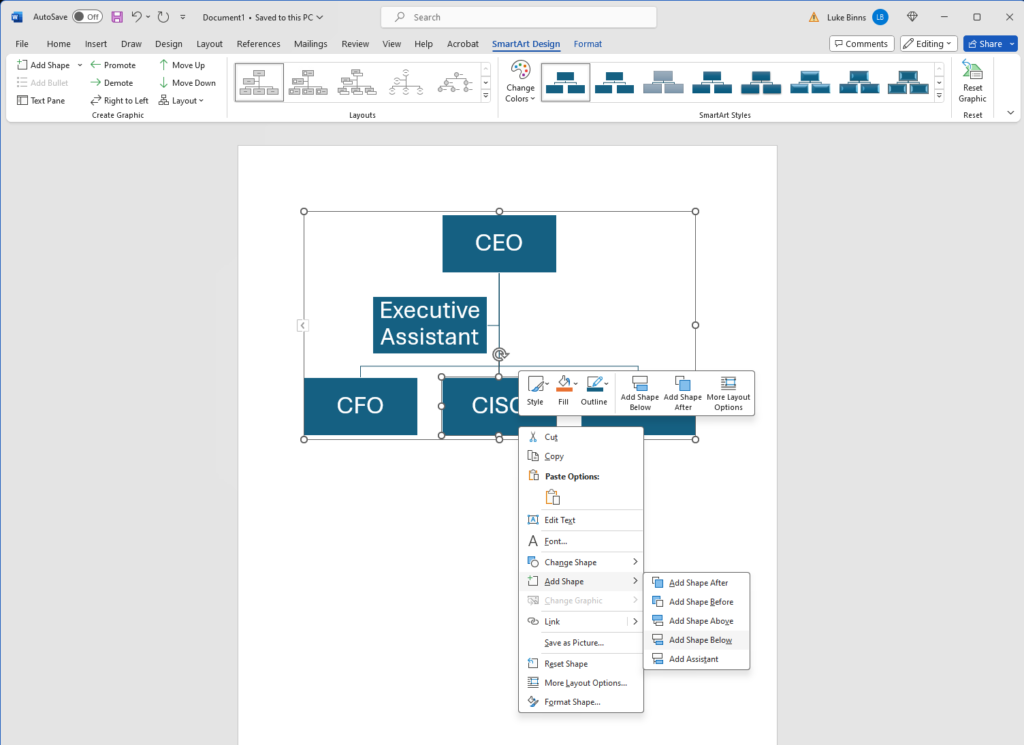1024x745 pixels.
Task: Choose Add Assistant from the submenu
Action: tap(693, 659)
